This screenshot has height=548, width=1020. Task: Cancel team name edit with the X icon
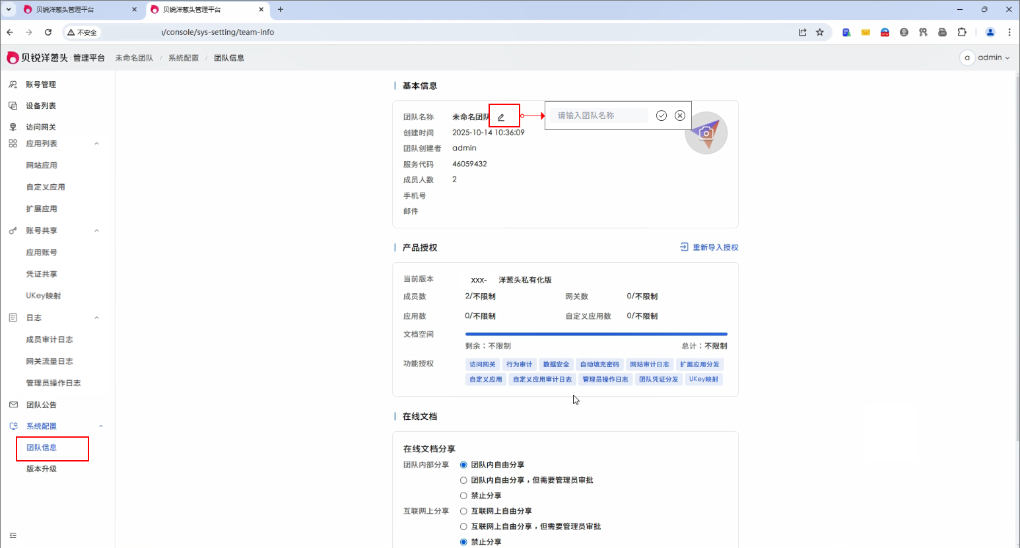coord(680,115)
